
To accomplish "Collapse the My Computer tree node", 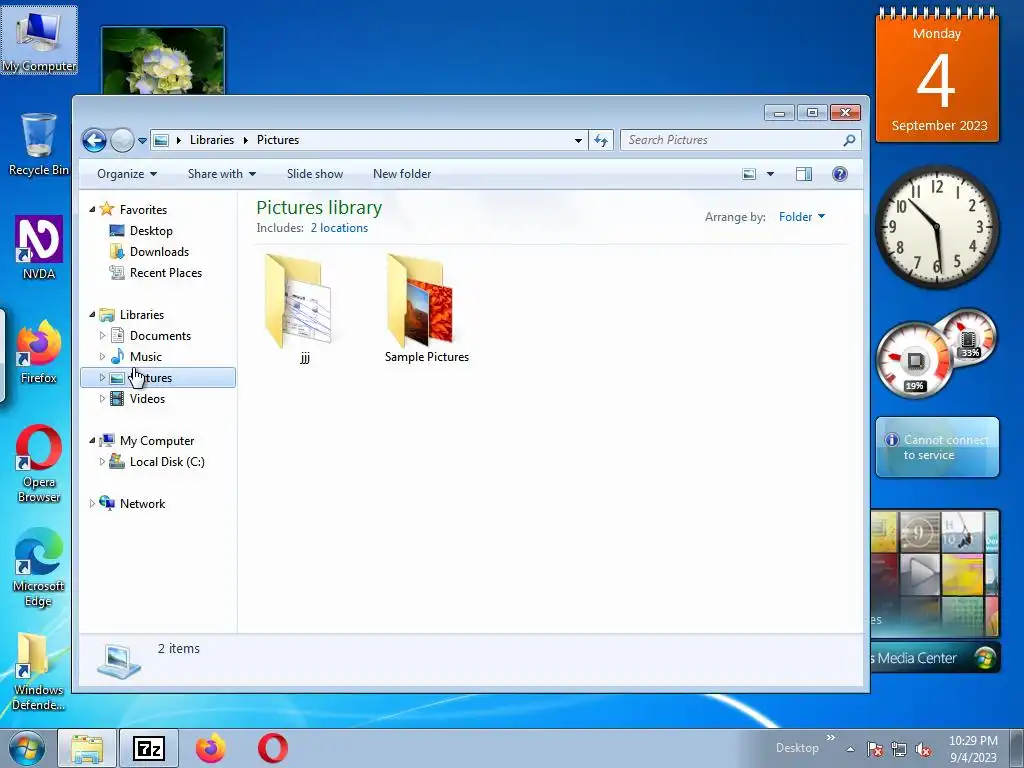I will tap(92, 441).
